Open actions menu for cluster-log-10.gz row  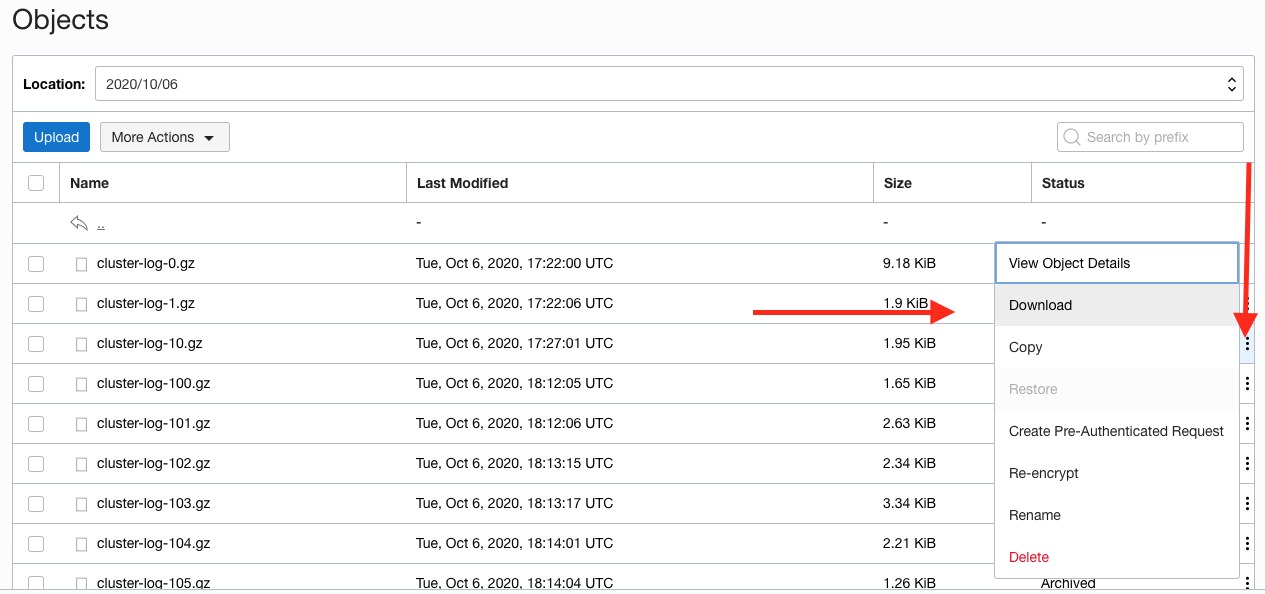[1248, 344]
